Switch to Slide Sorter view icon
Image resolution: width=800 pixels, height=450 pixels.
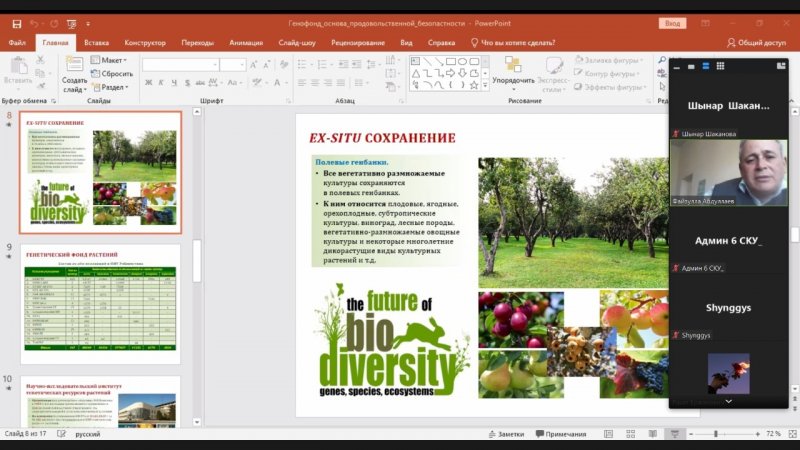pyautogui.click(x=631, y=434)
